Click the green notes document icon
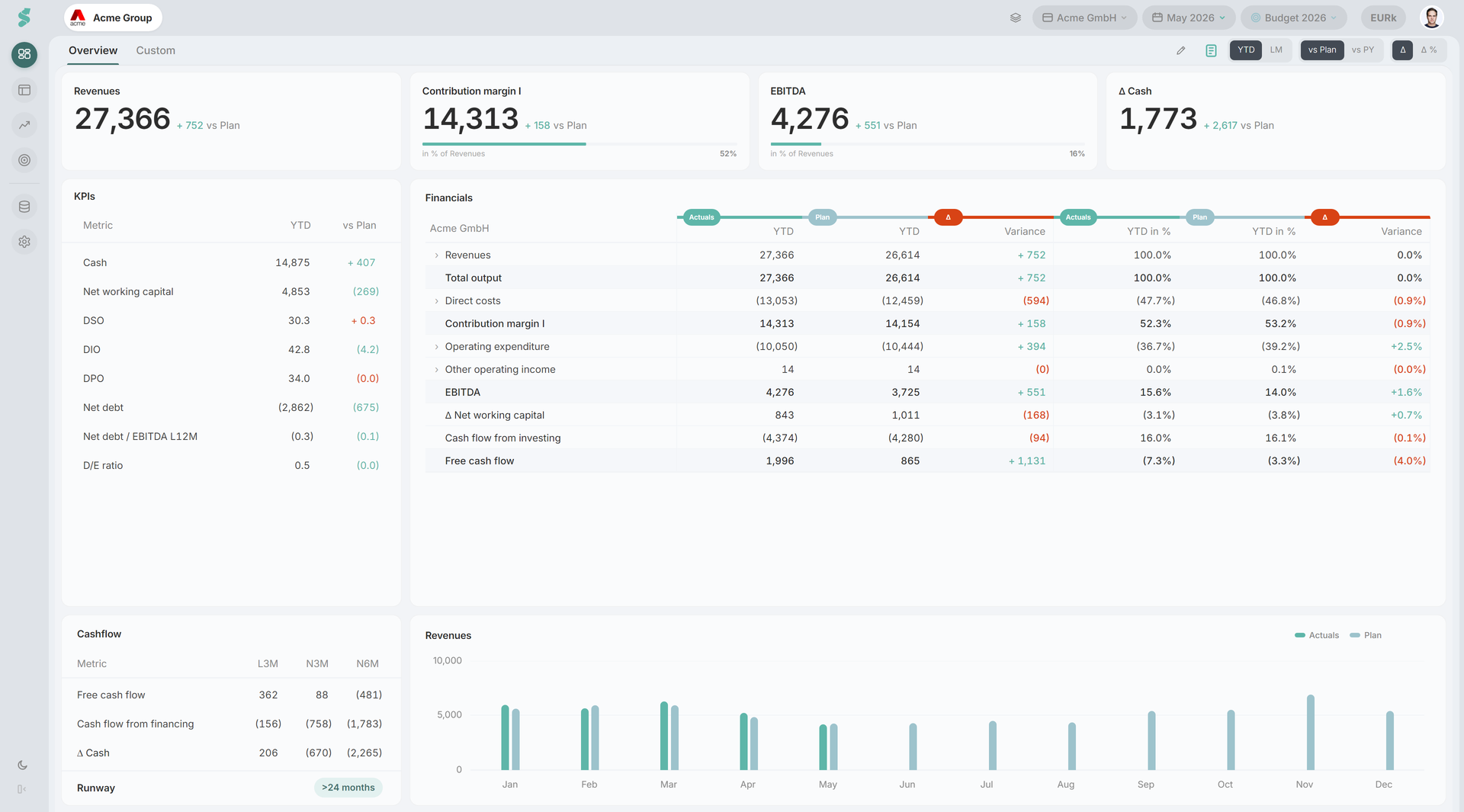 pyautogui.click(x=1211, y=50)
